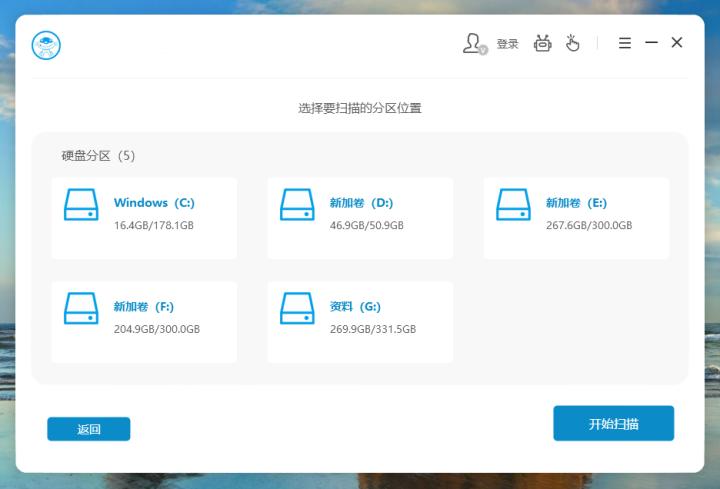This screenshot has width=720, height=489.
Task: Click the app logo icon
Action: click(x=46, y=45)
